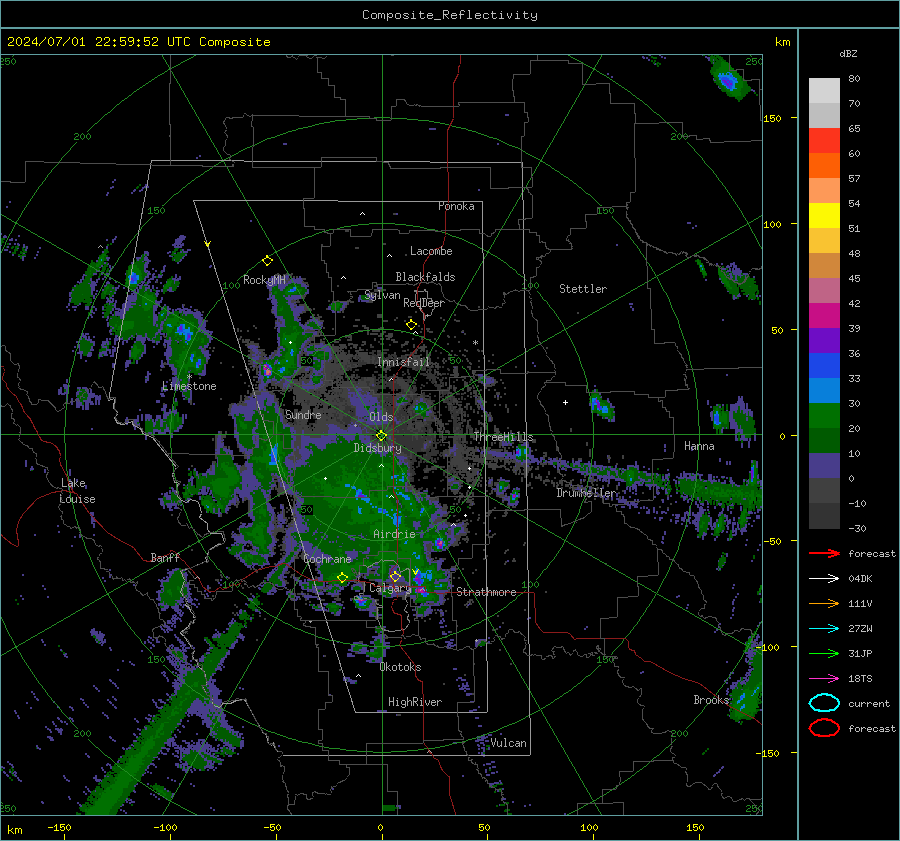Screen dimensions: 900x841
Task: Click the Strathmore label
Action: (x=486, y=592)
